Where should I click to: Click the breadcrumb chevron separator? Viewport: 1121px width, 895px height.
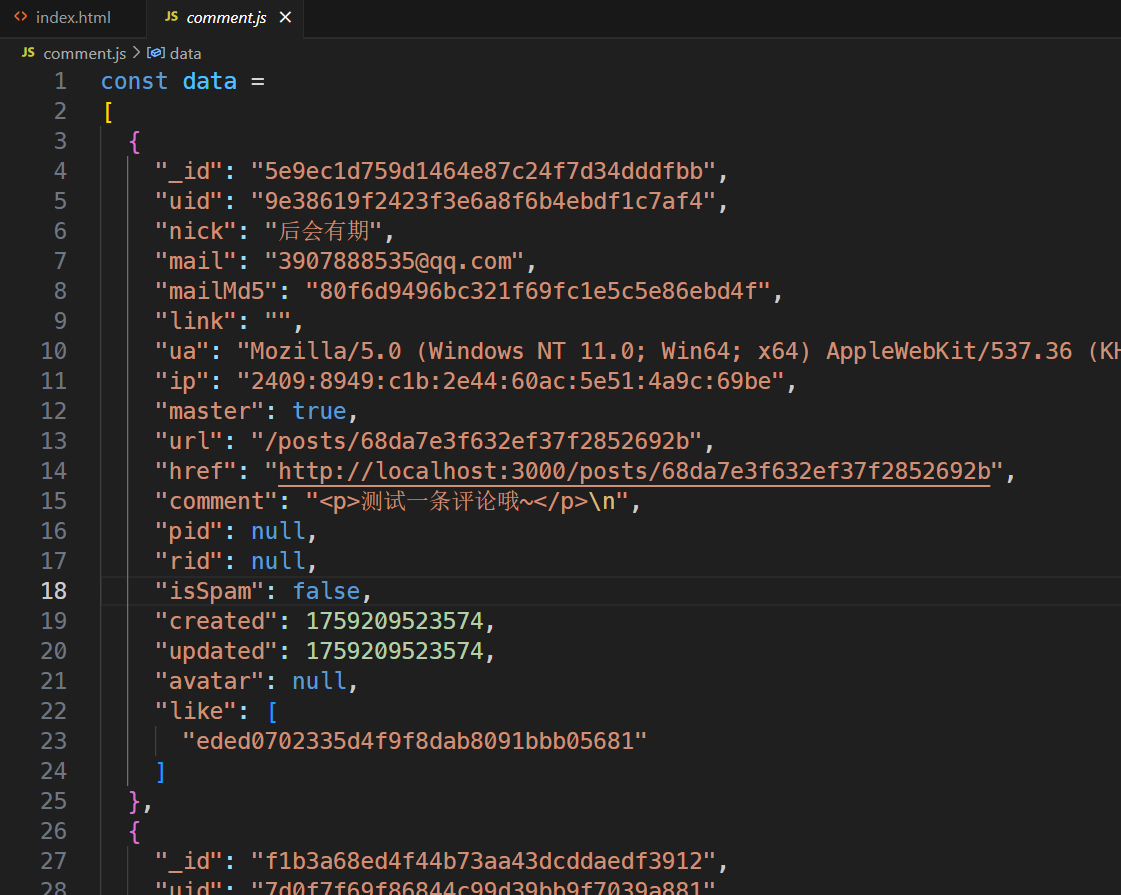[137, 53]
